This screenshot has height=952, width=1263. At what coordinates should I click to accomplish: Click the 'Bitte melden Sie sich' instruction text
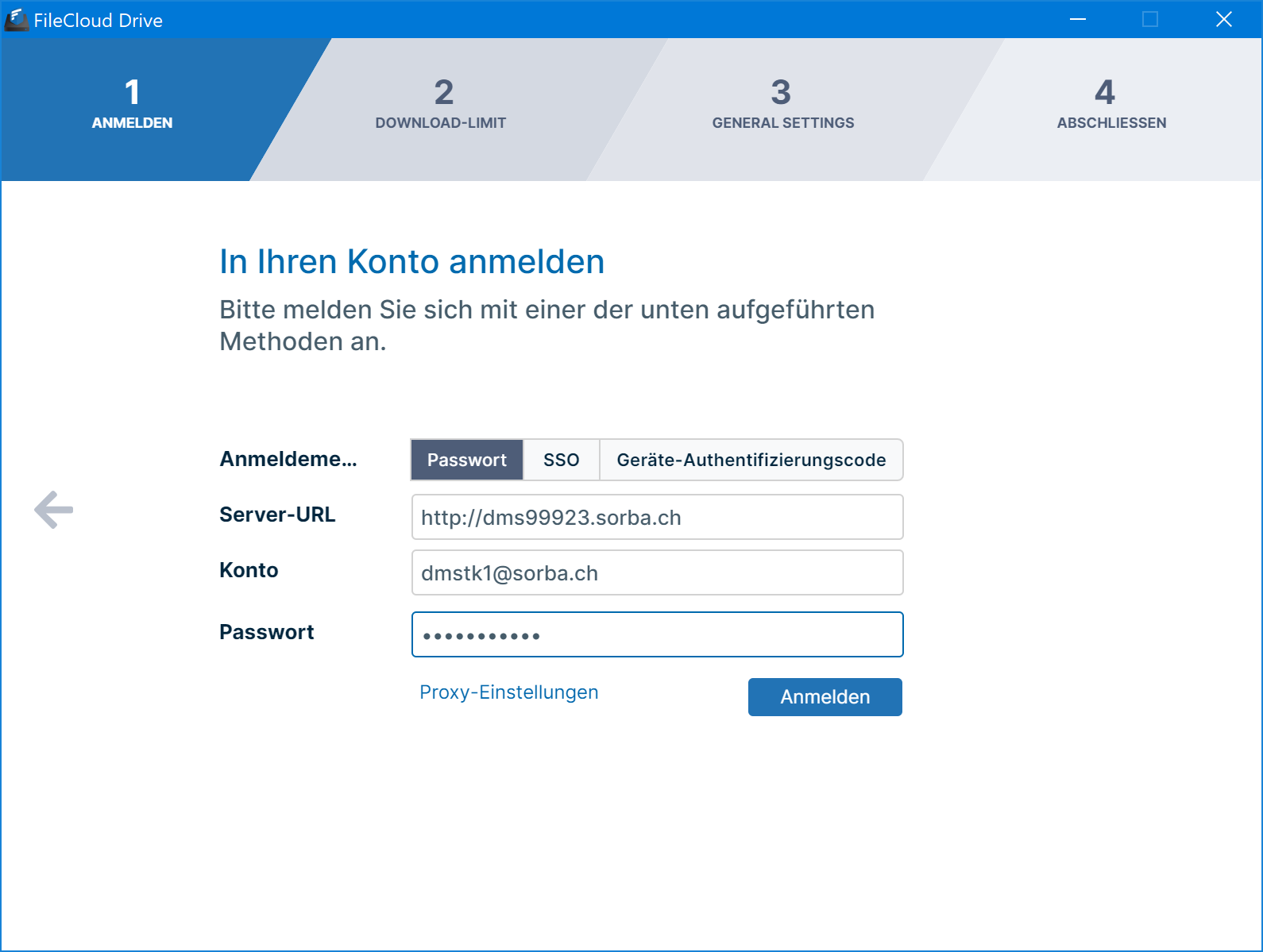coord(547,326)
